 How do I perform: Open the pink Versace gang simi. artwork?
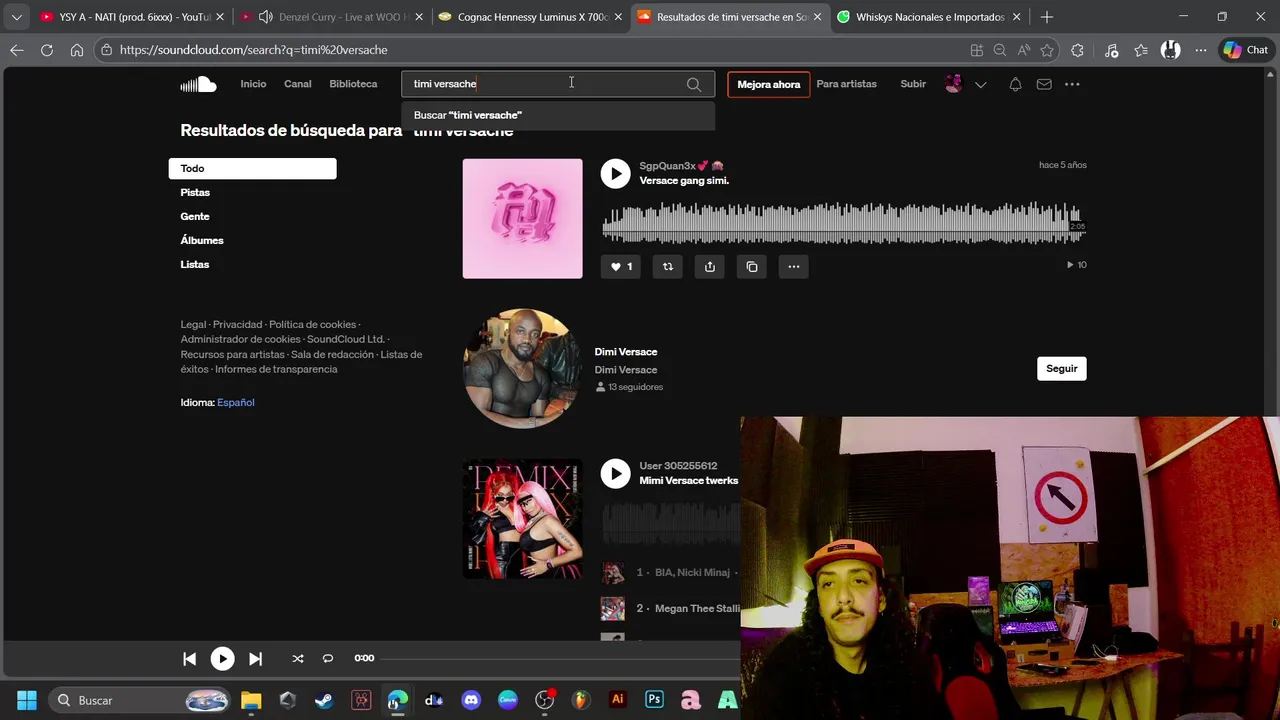point(522,218)
